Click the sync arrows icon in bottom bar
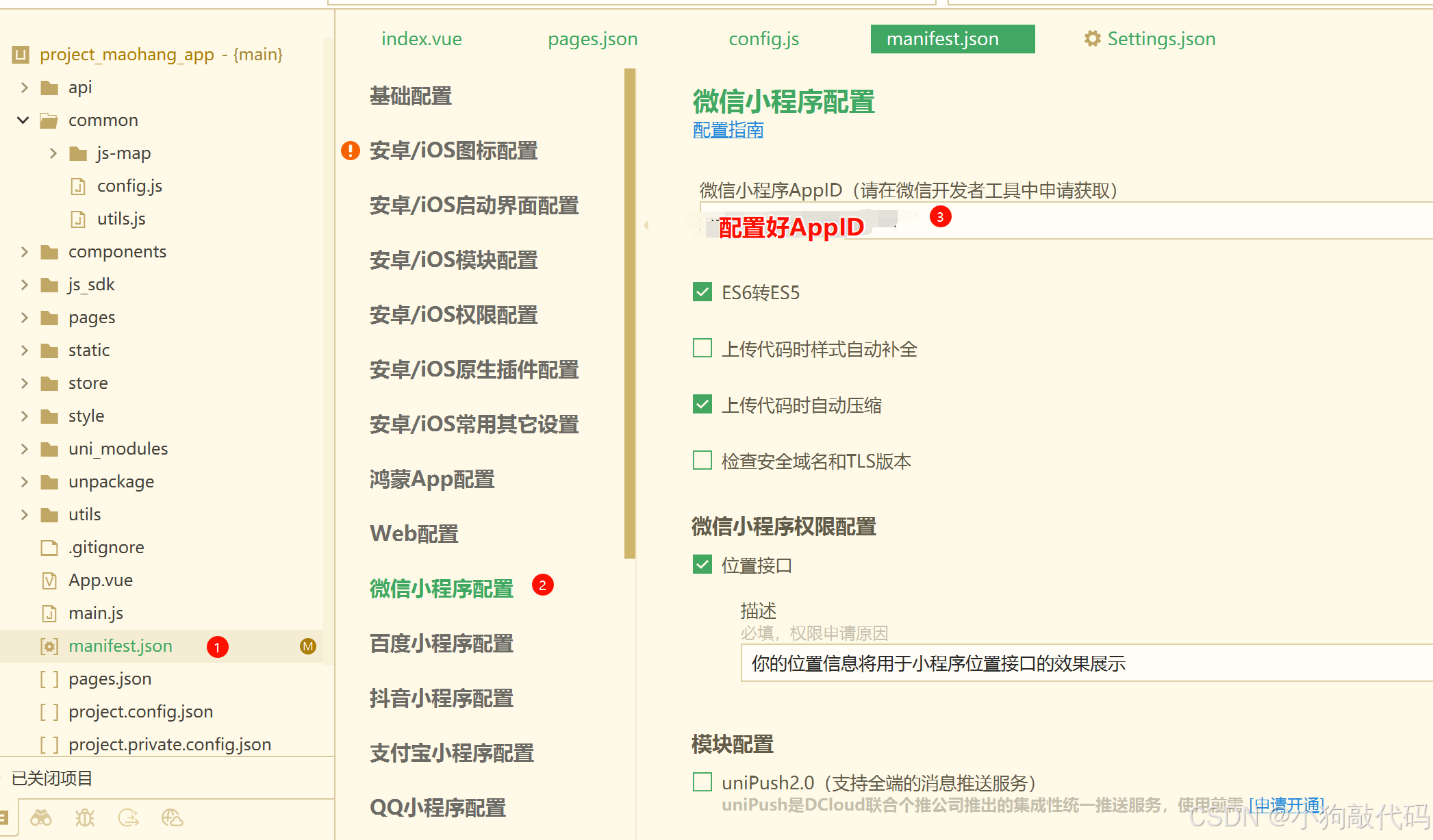 pos(129,817)
